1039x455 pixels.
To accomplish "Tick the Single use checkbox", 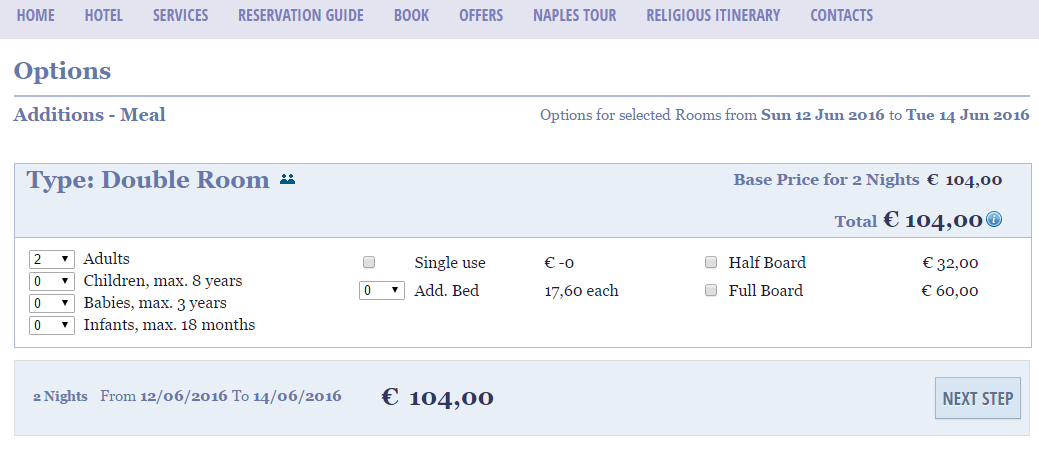I will click(x=369, y=262).
